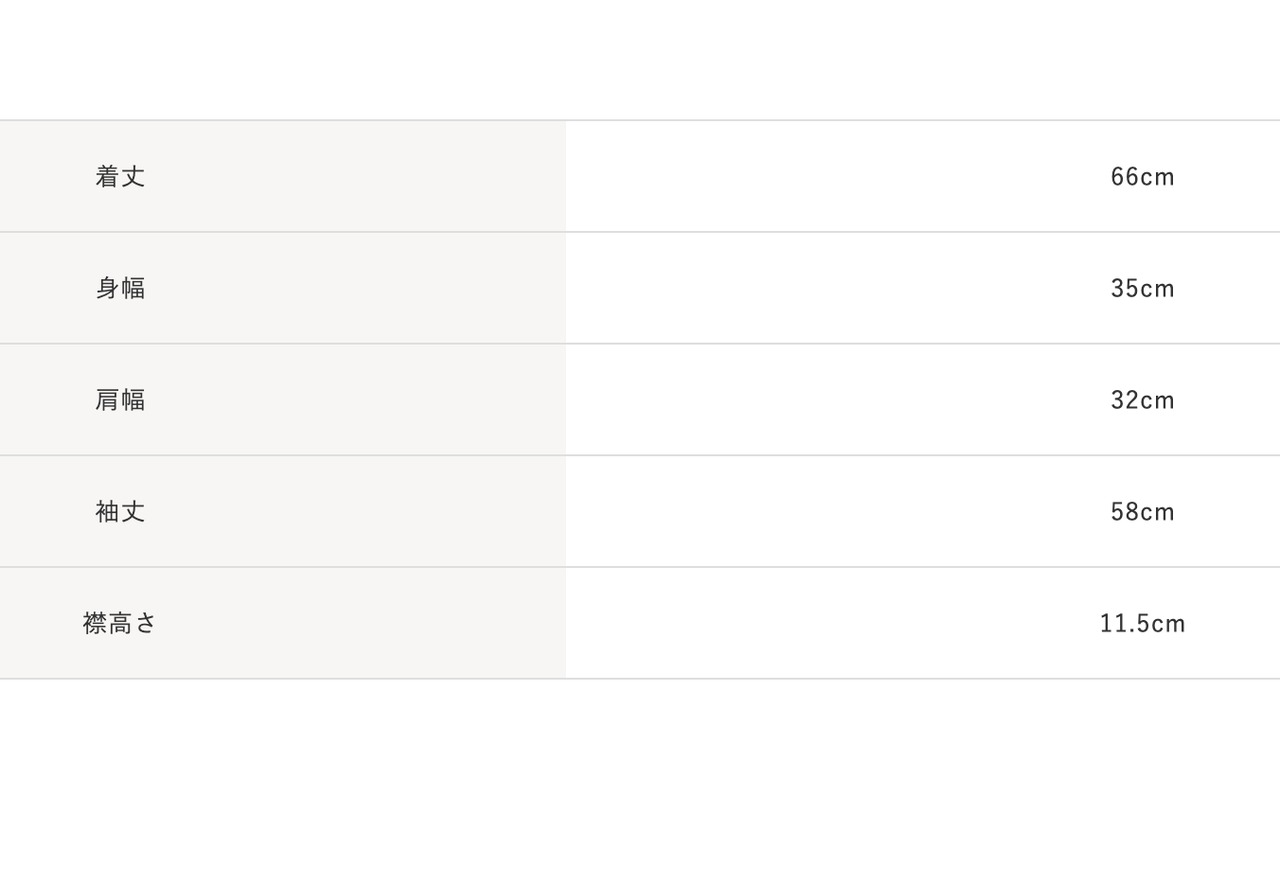Click the collar height measurement of 11.5cm
The height and width of the screenshot is (886, 1280).
tap(1142, 624)
